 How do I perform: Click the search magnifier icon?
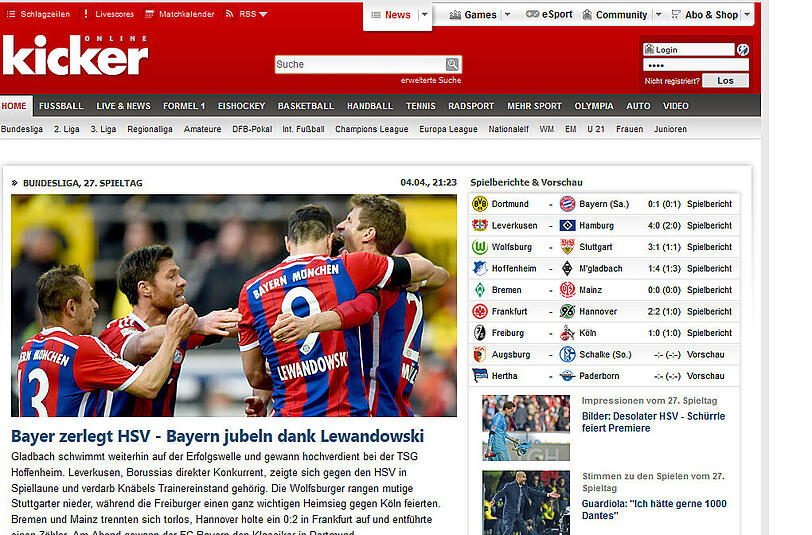click(452, 64)
